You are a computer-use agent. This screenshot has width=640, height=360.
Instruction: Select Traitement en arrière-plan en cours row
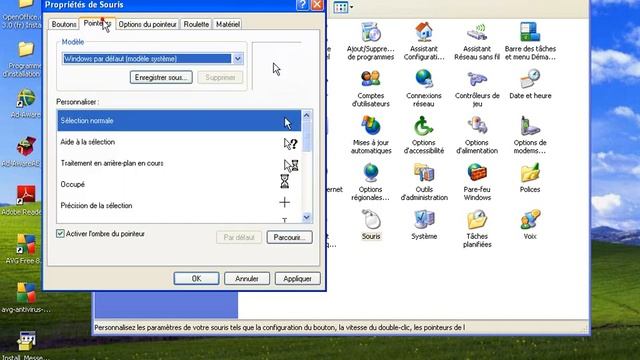[179, 163]
